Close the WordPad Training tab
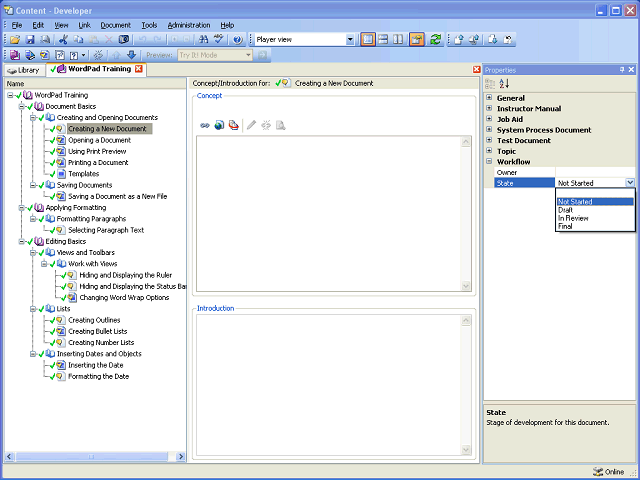 click(x=139, y=69)
